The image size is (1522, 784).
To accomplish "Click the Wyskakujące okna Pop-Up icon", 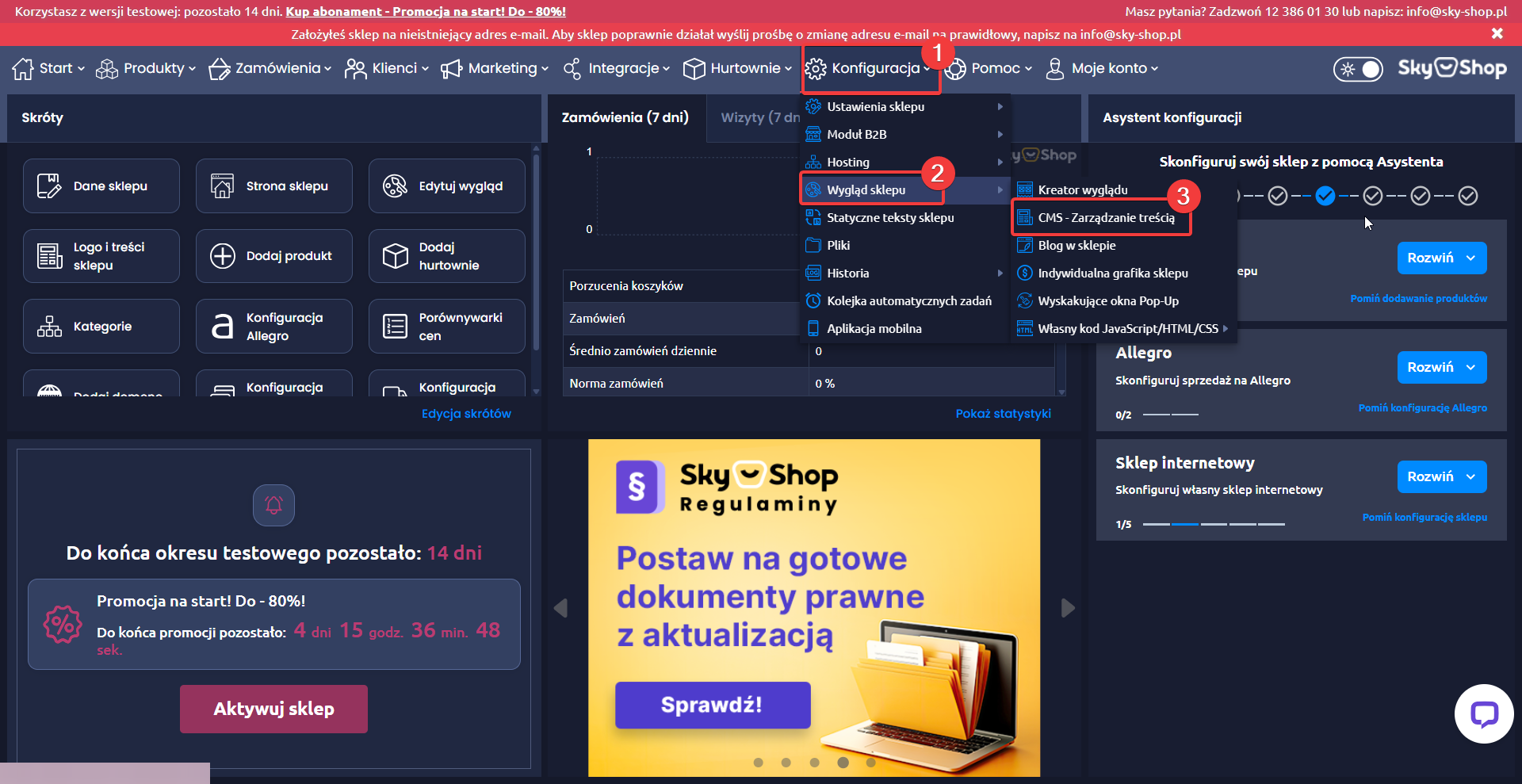I will [x=1025, y=300].
